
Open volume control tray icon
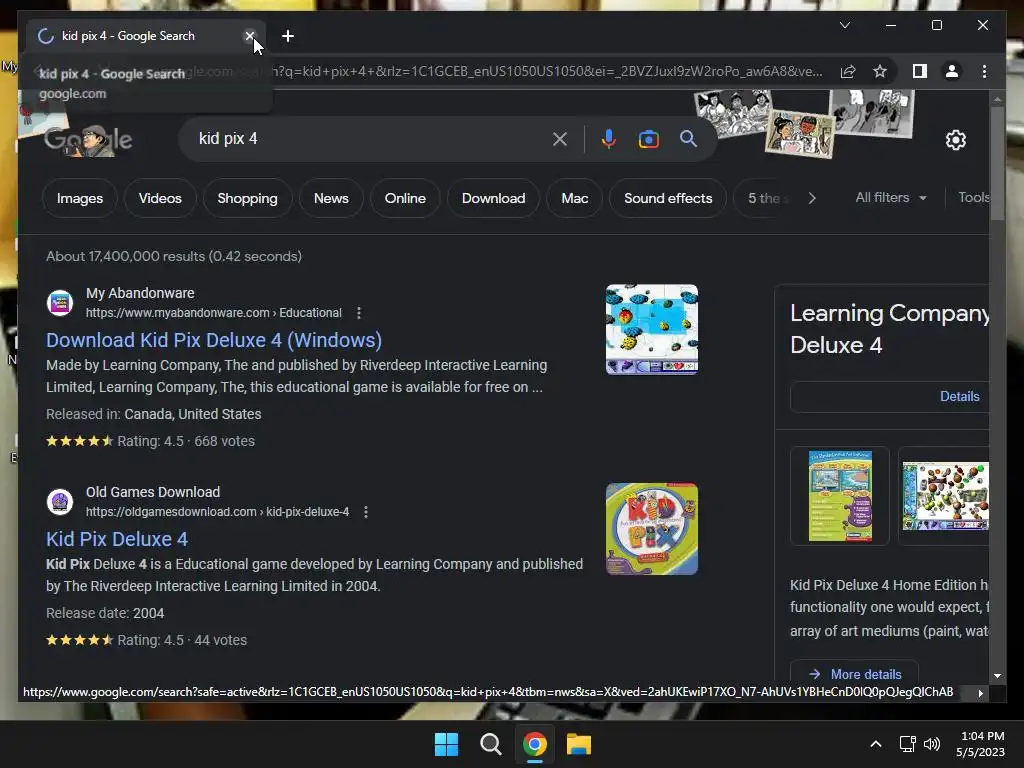pos(932,744)
